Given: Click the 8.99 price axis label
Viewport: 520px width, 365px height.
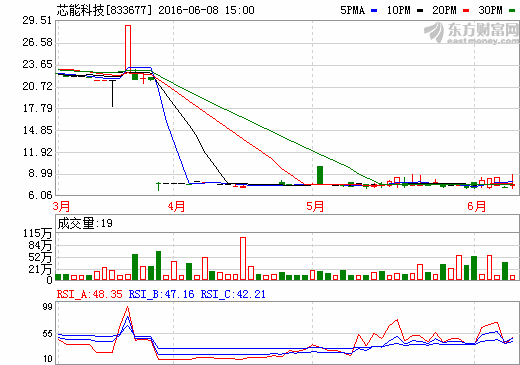Looking at the screenshot, I should point(40,173).
